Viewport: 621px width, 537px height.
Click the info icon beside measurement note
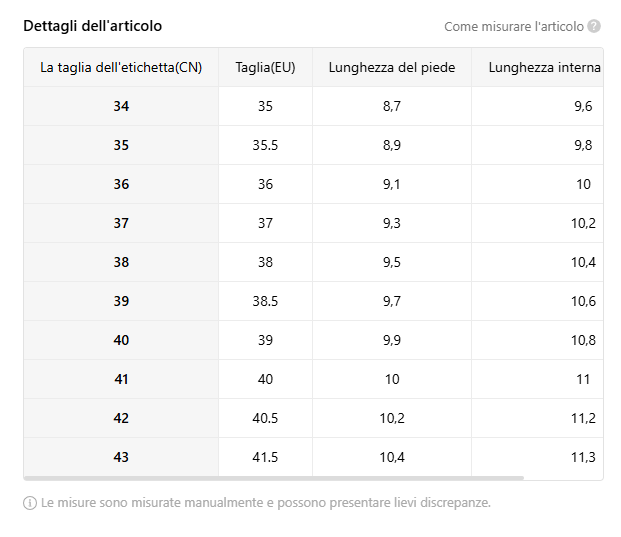[x=30, y=503]
